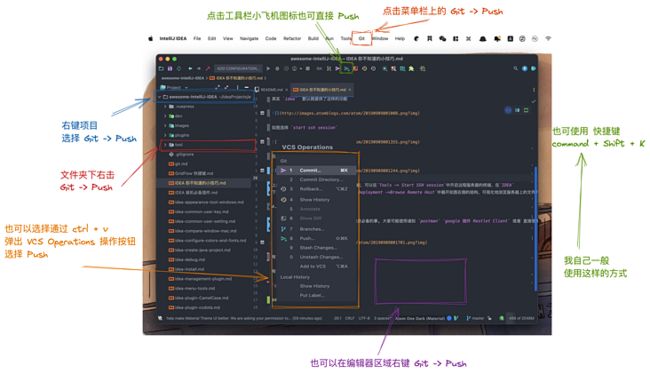Choose Add to VCS in popup
The width and height of the screenshot is (650, 374).
click(x=316, y=266)
